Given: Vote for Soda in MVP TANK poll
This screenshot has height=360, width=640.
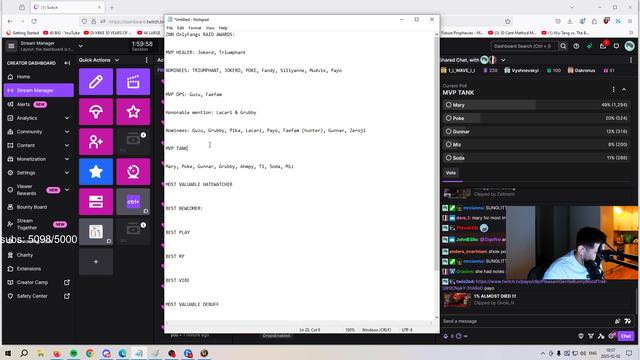Looking at the screenshot, I should [x=536, y=158].
